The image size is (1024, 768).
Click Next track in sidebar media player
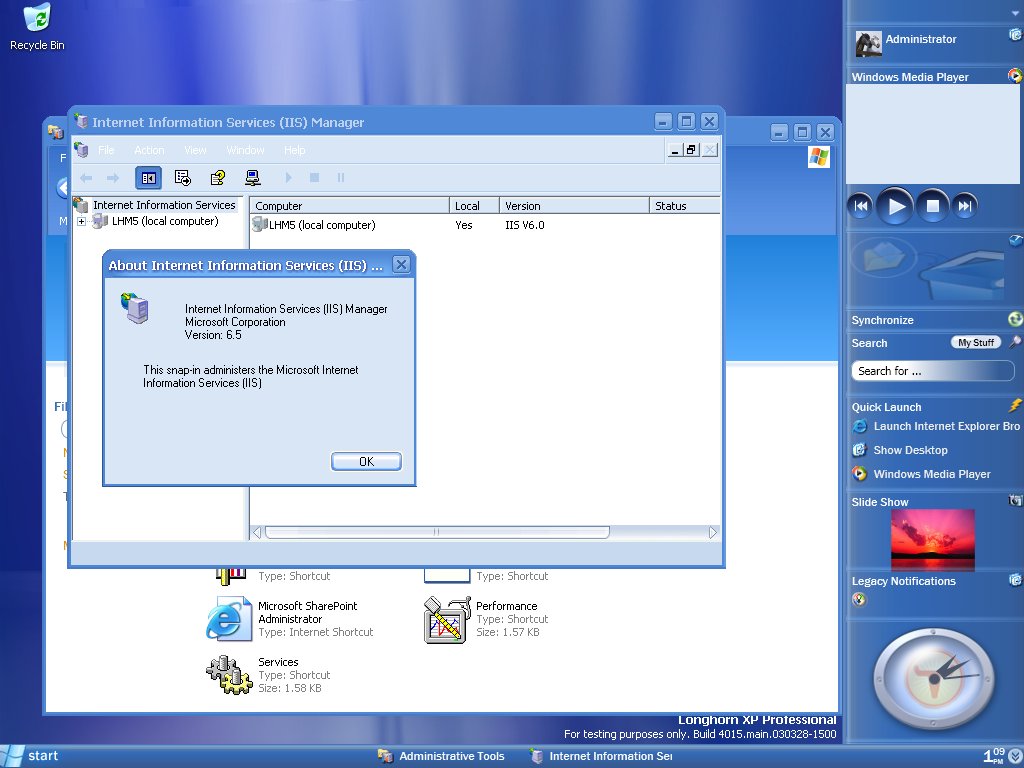(x=965, y=206)
